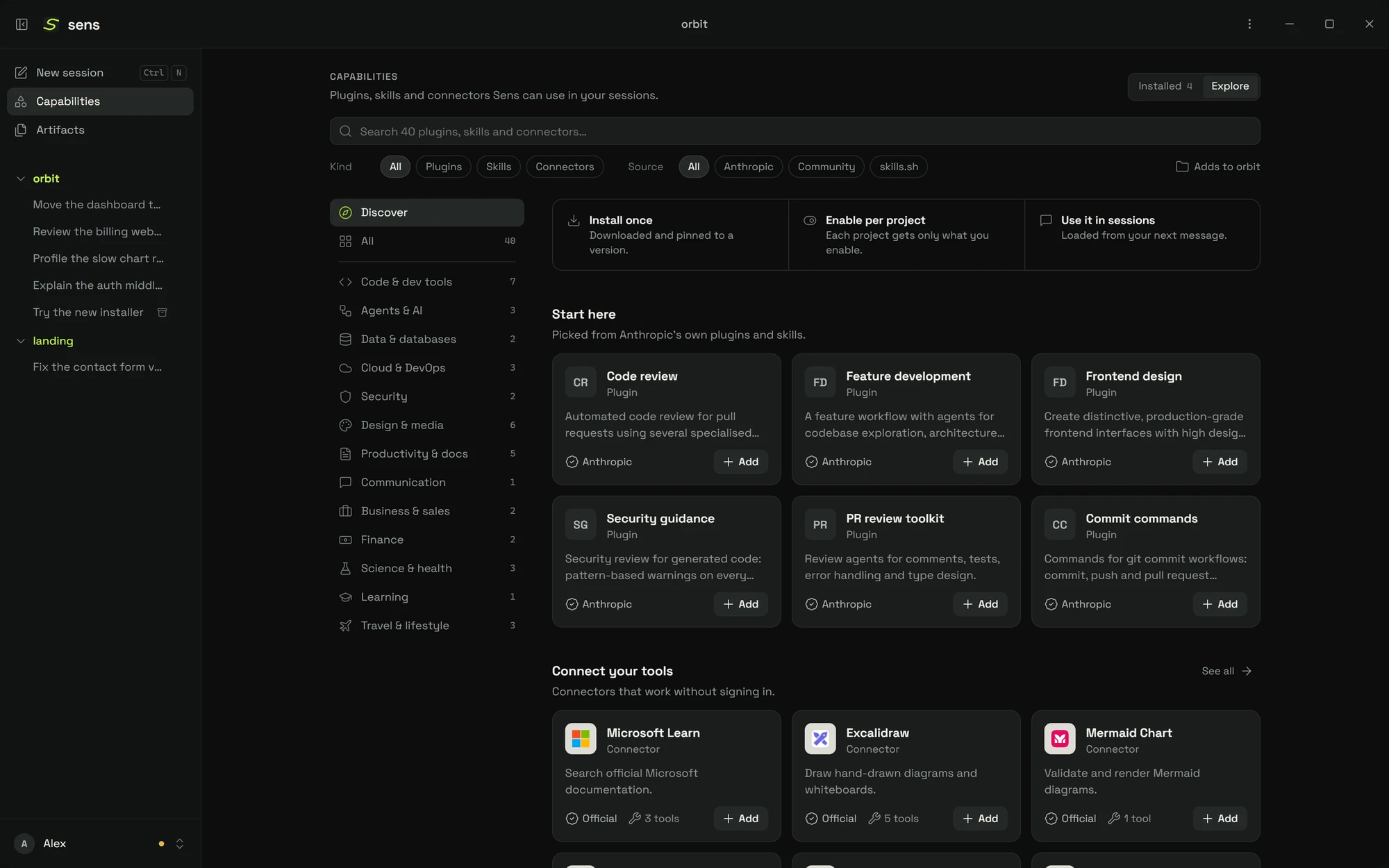Click the Sens logo icon
Screen dimensions: 1389x868
(51, 24)
